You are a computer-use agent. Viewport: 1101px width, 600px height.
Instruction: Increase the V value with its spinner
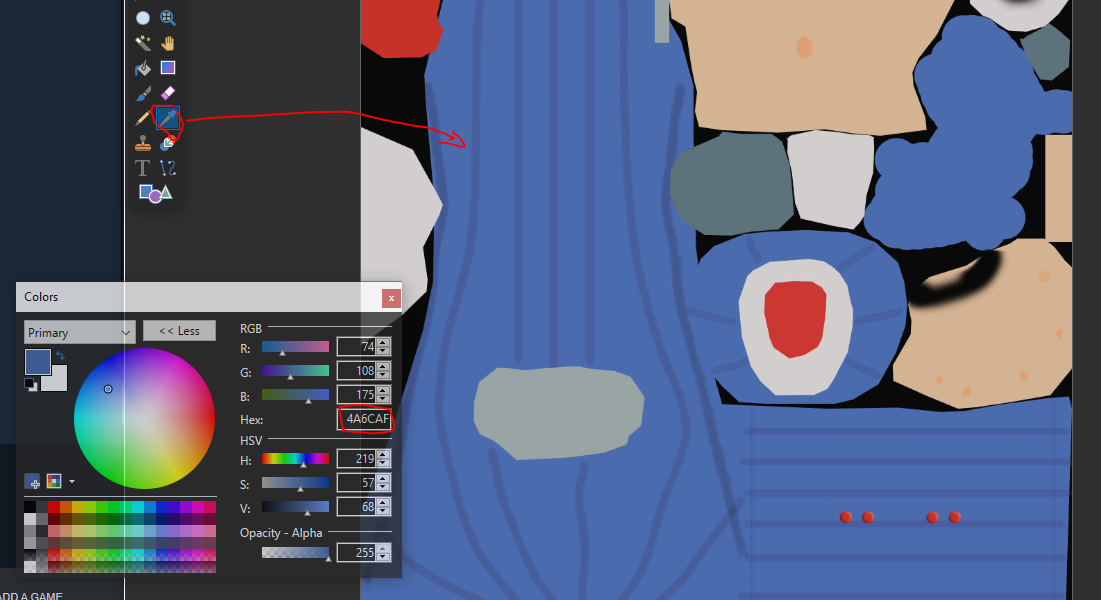[x=383, y=502]
